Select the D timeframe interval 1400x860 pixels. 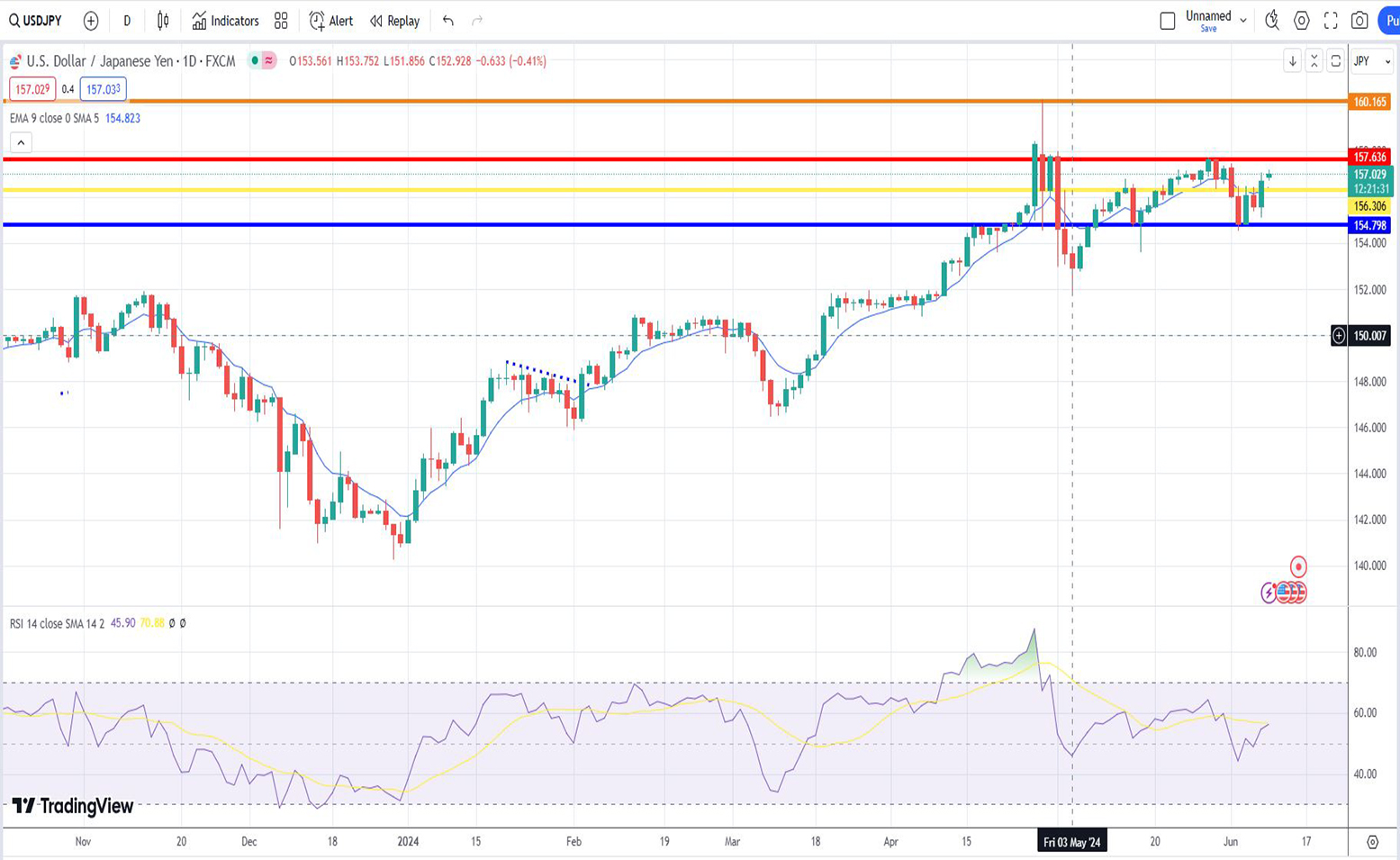pos(127,21)
